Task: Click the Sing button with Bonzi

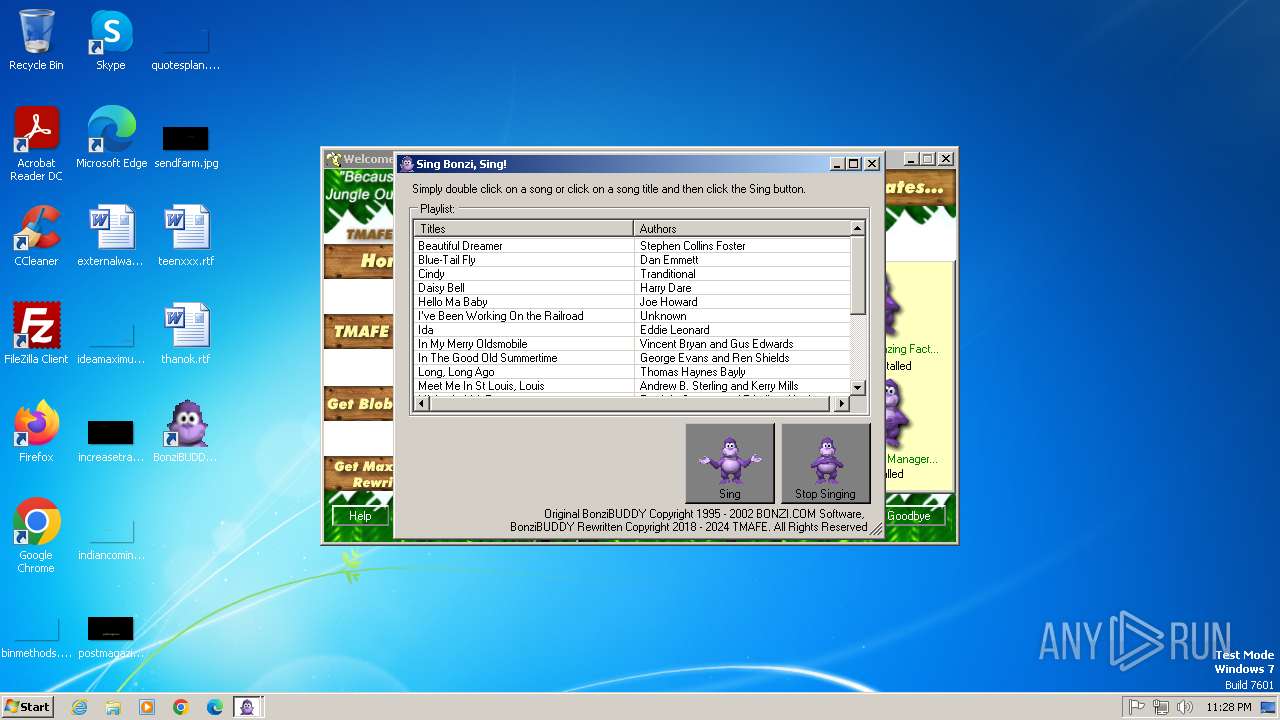Action: (x=730, y=463)
